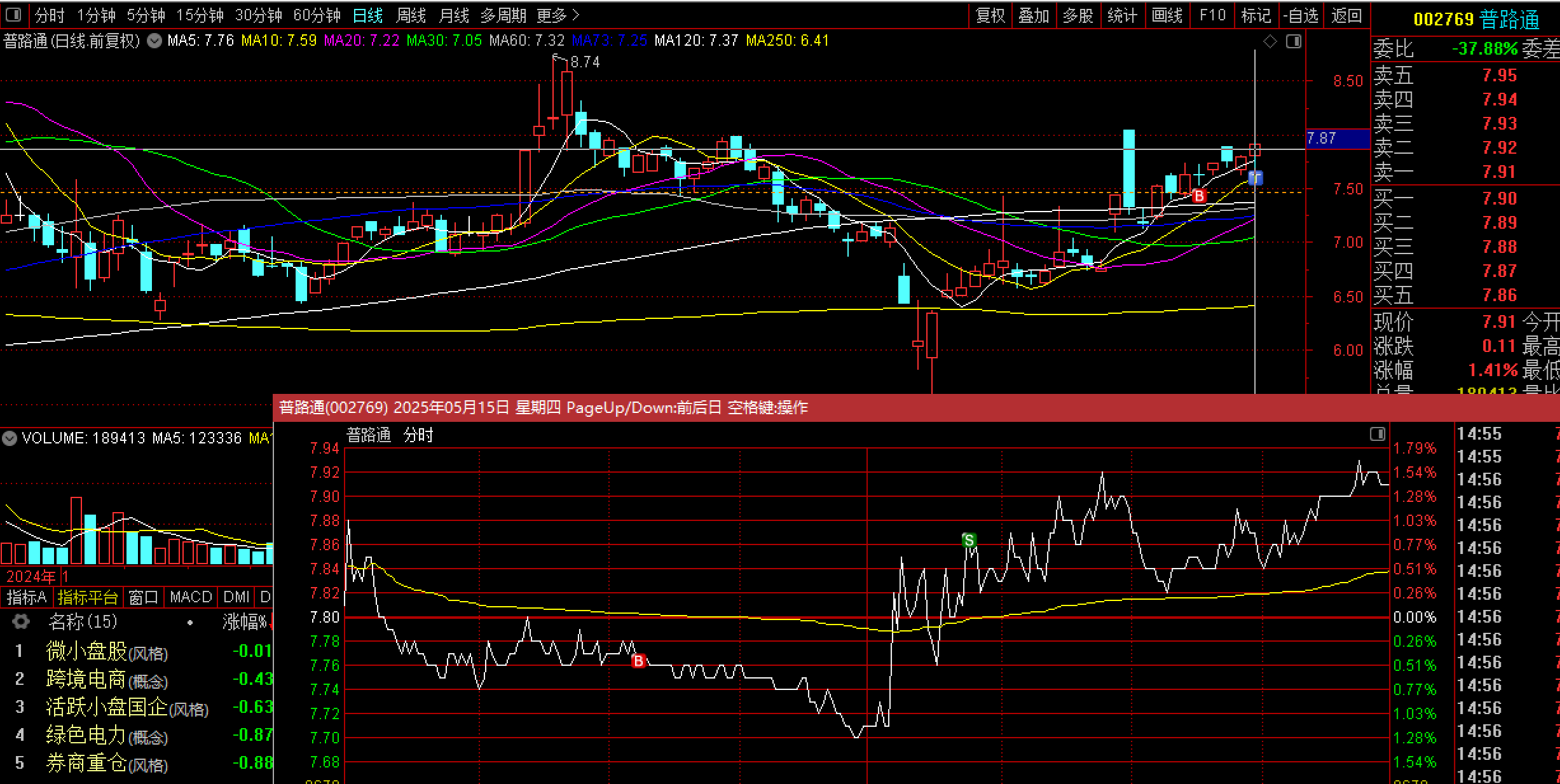The image size is (1560, 784).
Task: Open 跨境电商 concept row
Action: click(x=137, y=679)
